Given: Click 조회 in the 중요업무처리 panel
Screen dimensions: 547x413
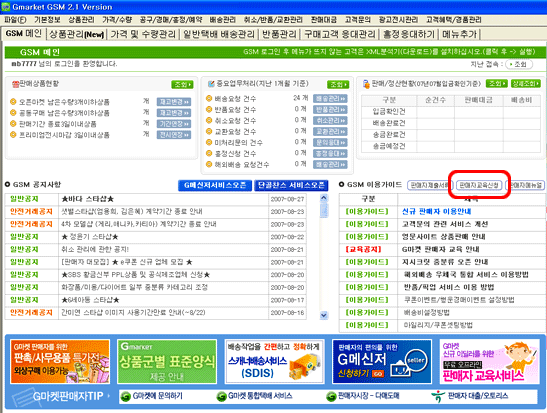Looking at the screenshot, I should (338, 84).
